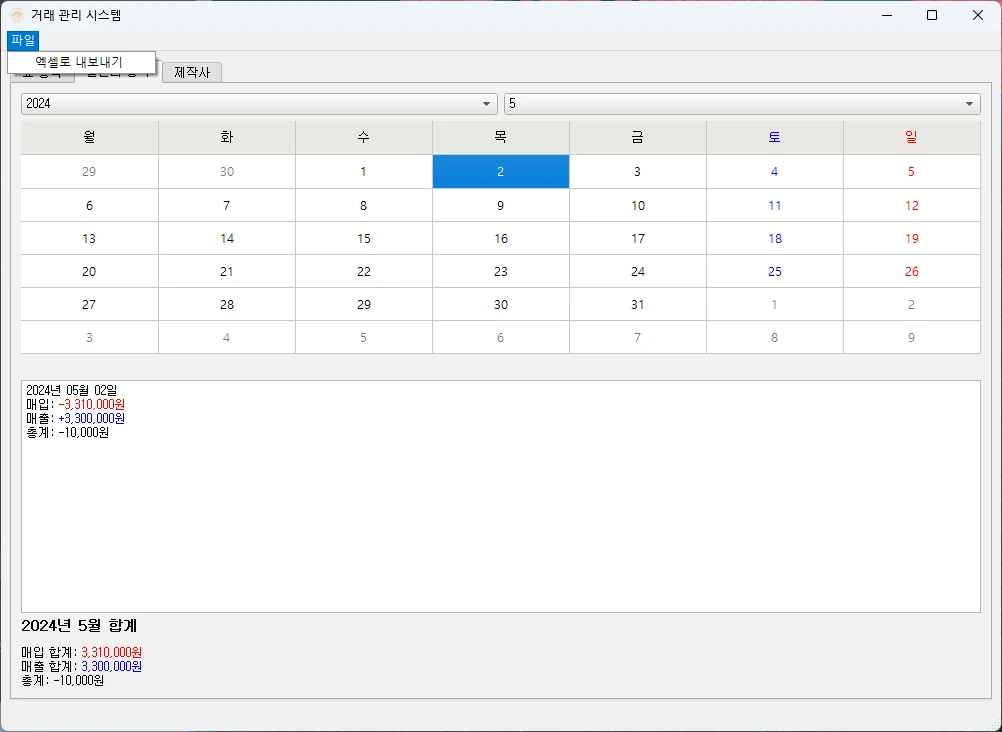Viewport: 1002px width, 732px height.
Task: Select day 21 in the 화 column
Action: pos(226,272)
